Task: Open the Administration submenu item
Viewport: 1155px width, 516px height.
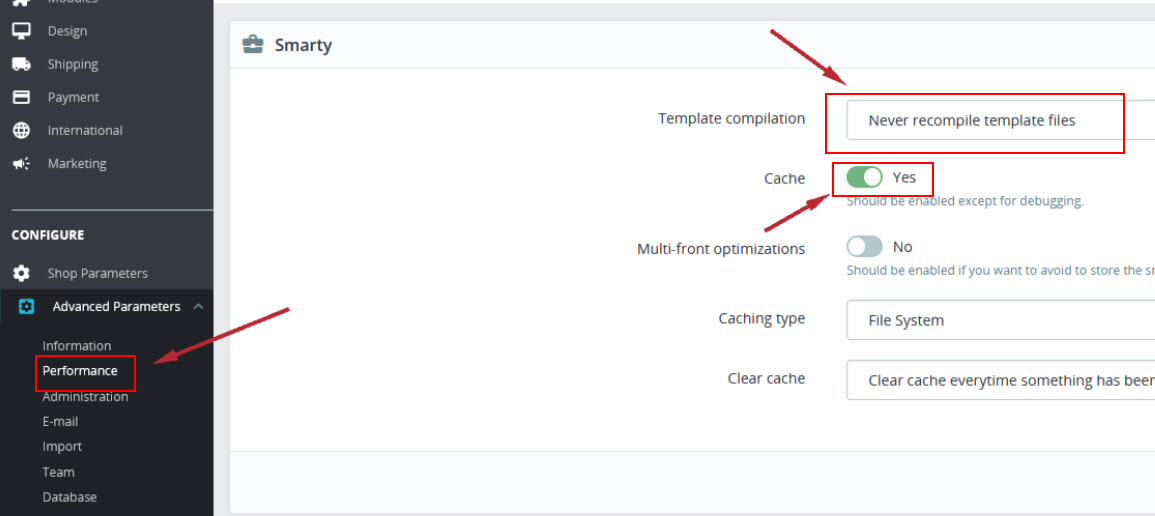Action: point(85,397)
